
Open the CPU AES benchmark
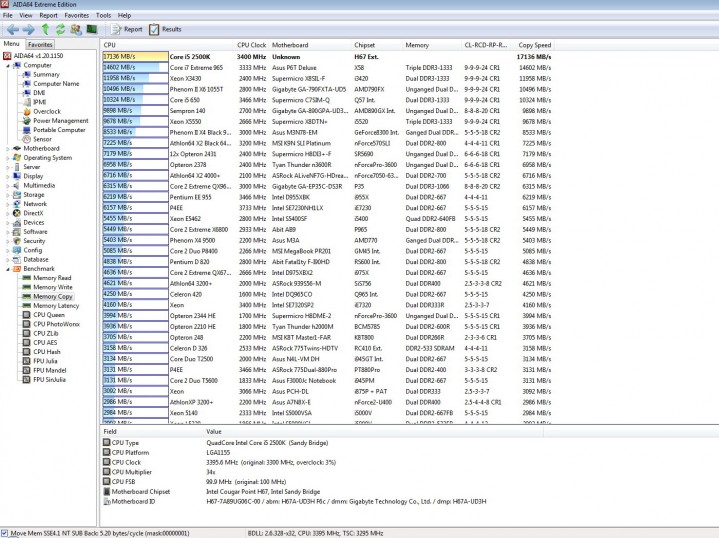click(40, 343)
